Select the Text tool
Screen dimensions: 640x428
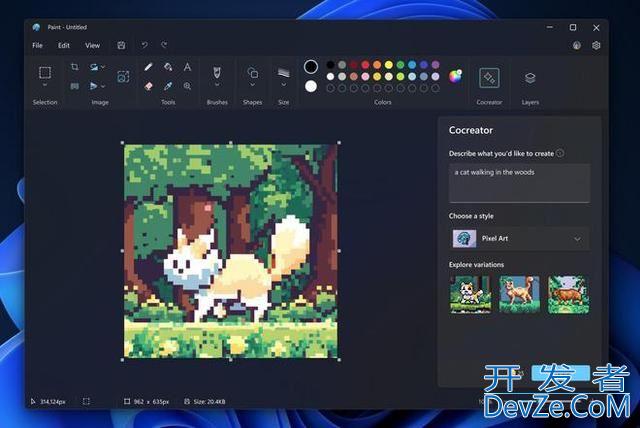tap(187, 67)
